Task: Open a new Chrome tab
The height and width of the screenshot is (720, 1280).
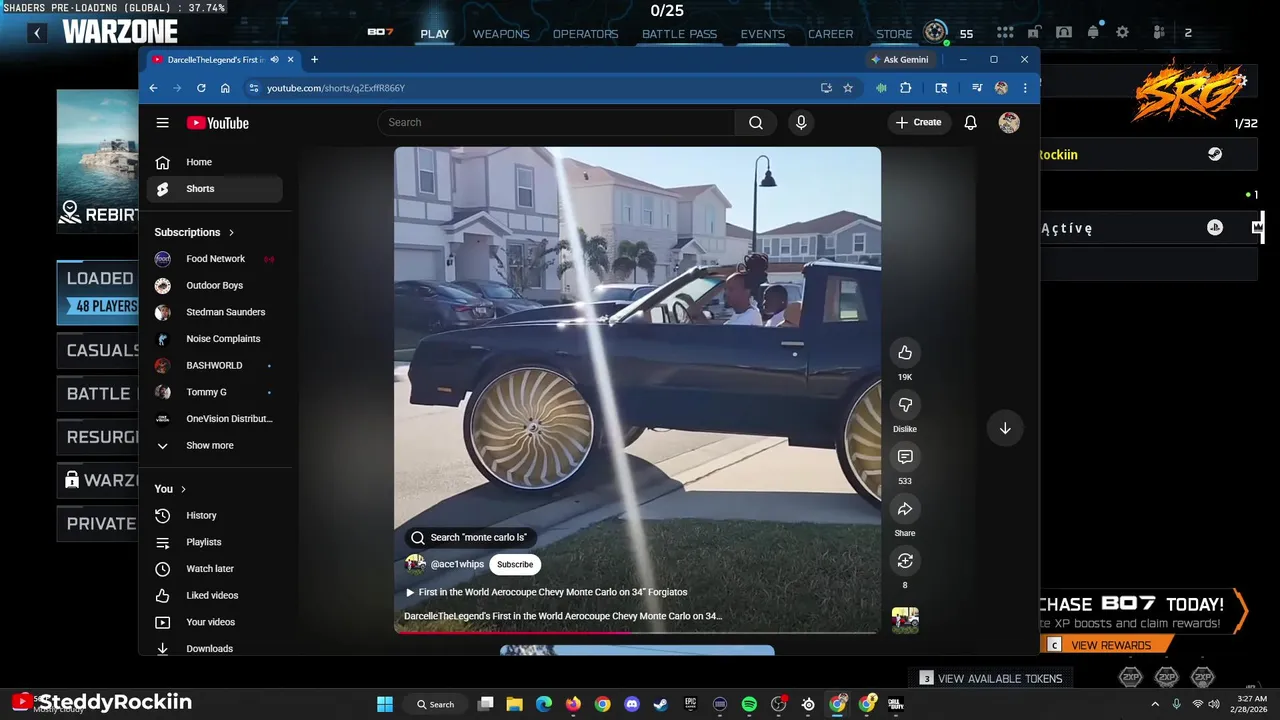Action: [314, 60]
